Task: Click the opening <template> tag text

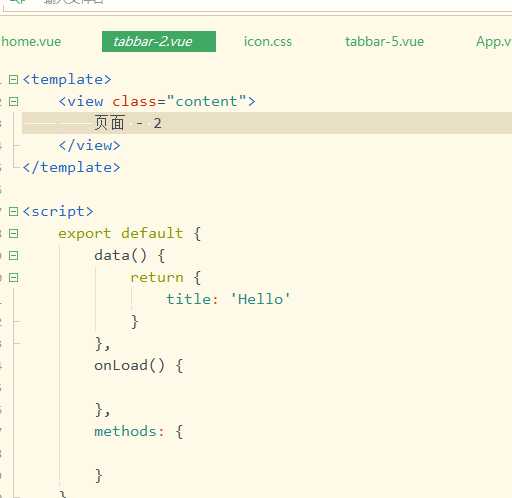Action: pos(67,80)
